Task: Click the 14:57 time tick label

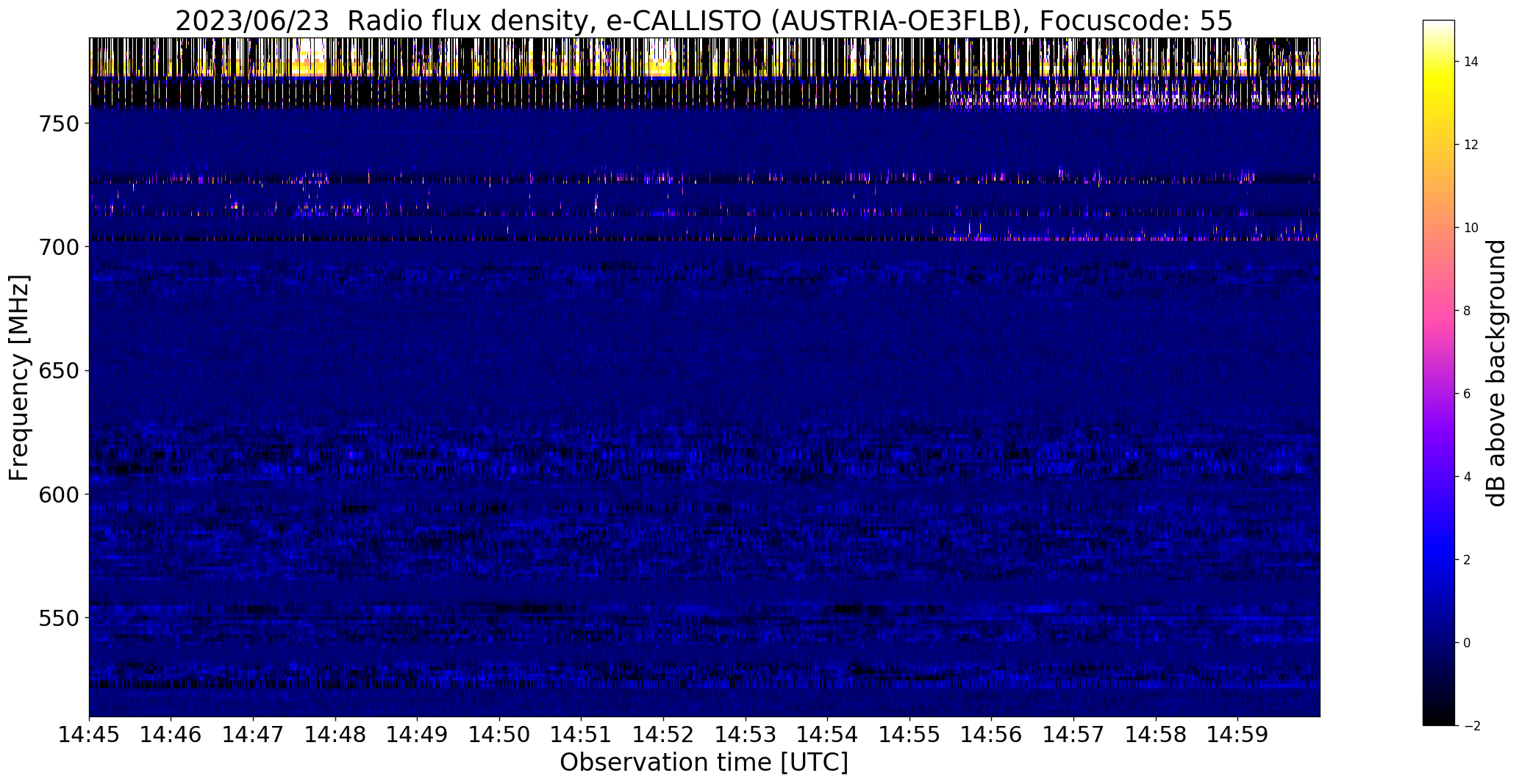Action: coord(1074,734)
